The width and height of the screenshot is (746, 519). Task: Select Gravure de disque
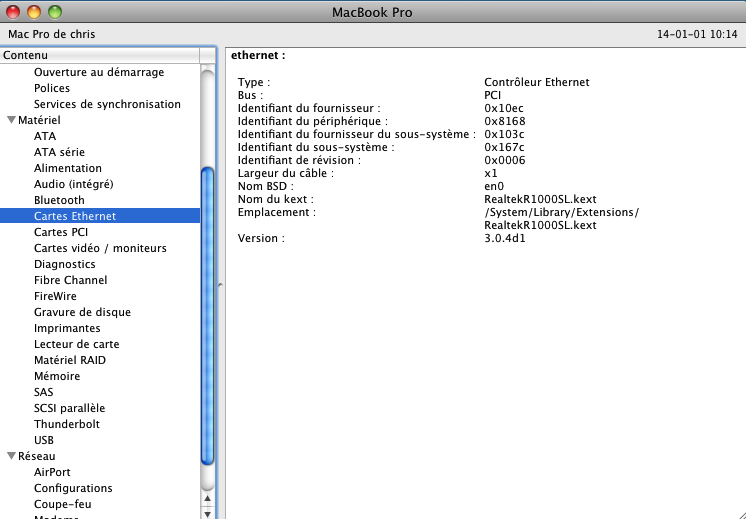point(82,312)
